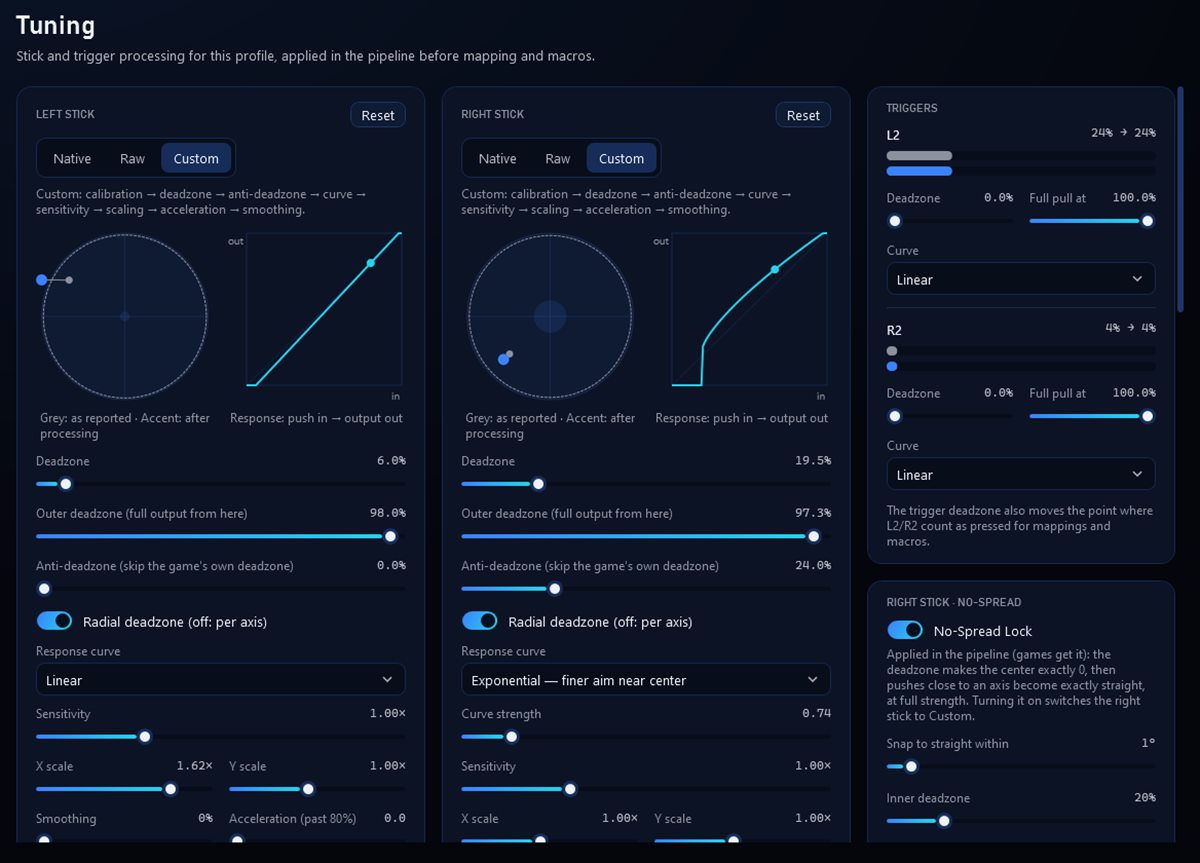Click the left stick Y scale slider
This screenshot has height=863, width=1200.
317,789
